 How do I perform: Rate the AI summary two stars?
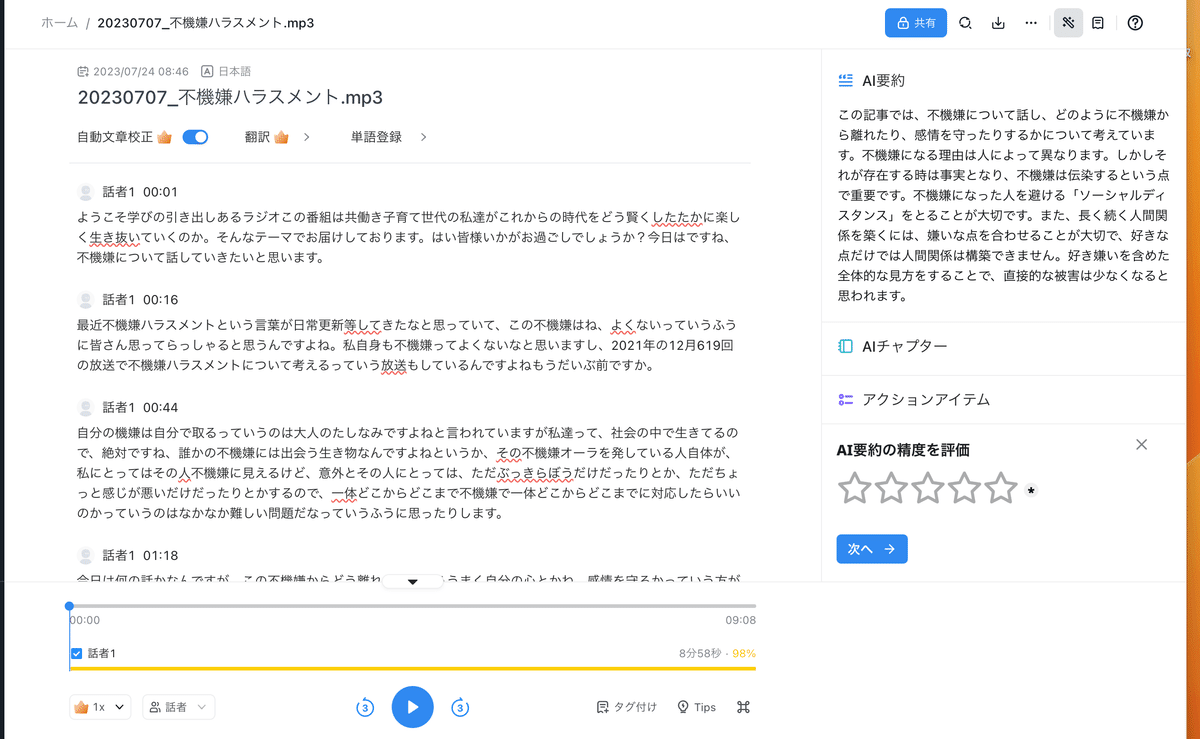(x=891, y=489)
